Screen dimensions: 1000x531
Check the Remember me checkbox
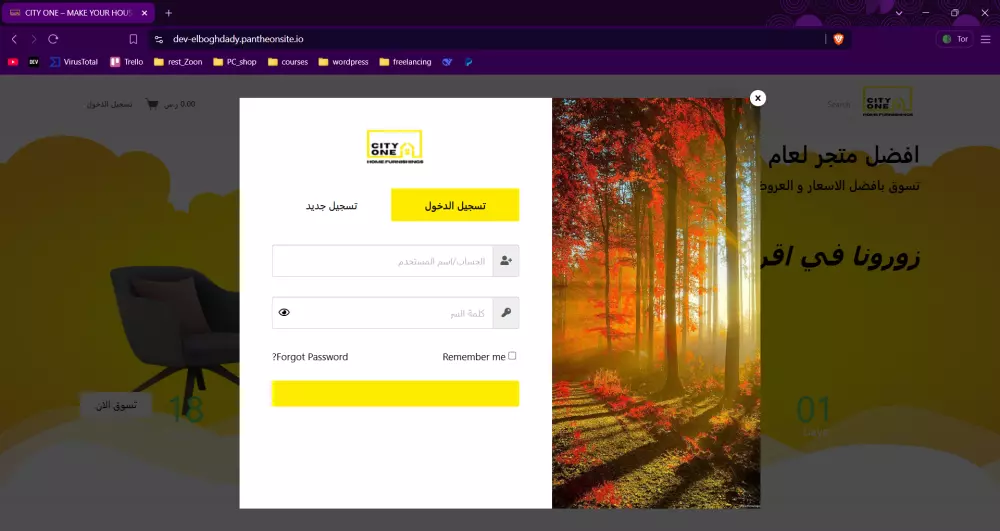point(512,356)
